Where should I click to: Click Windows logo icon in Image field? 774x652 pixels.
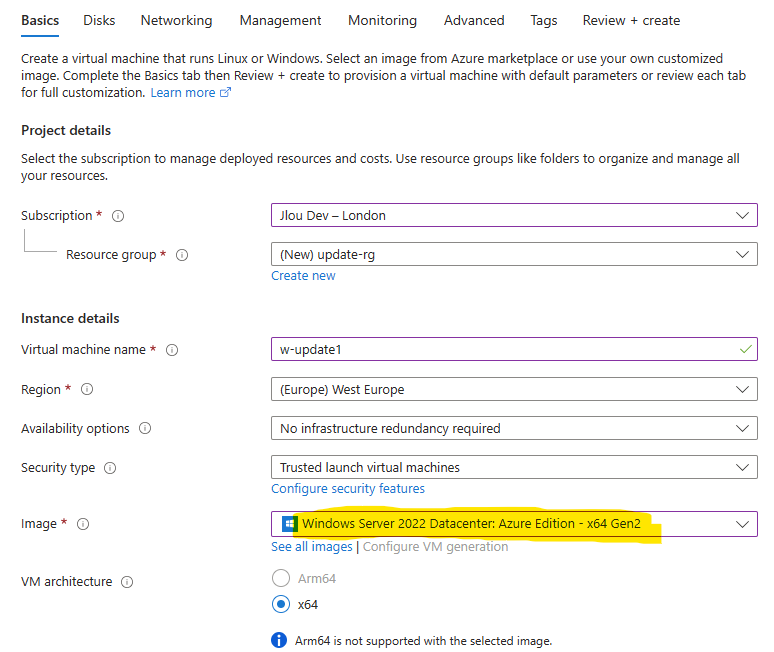point(289,524)
